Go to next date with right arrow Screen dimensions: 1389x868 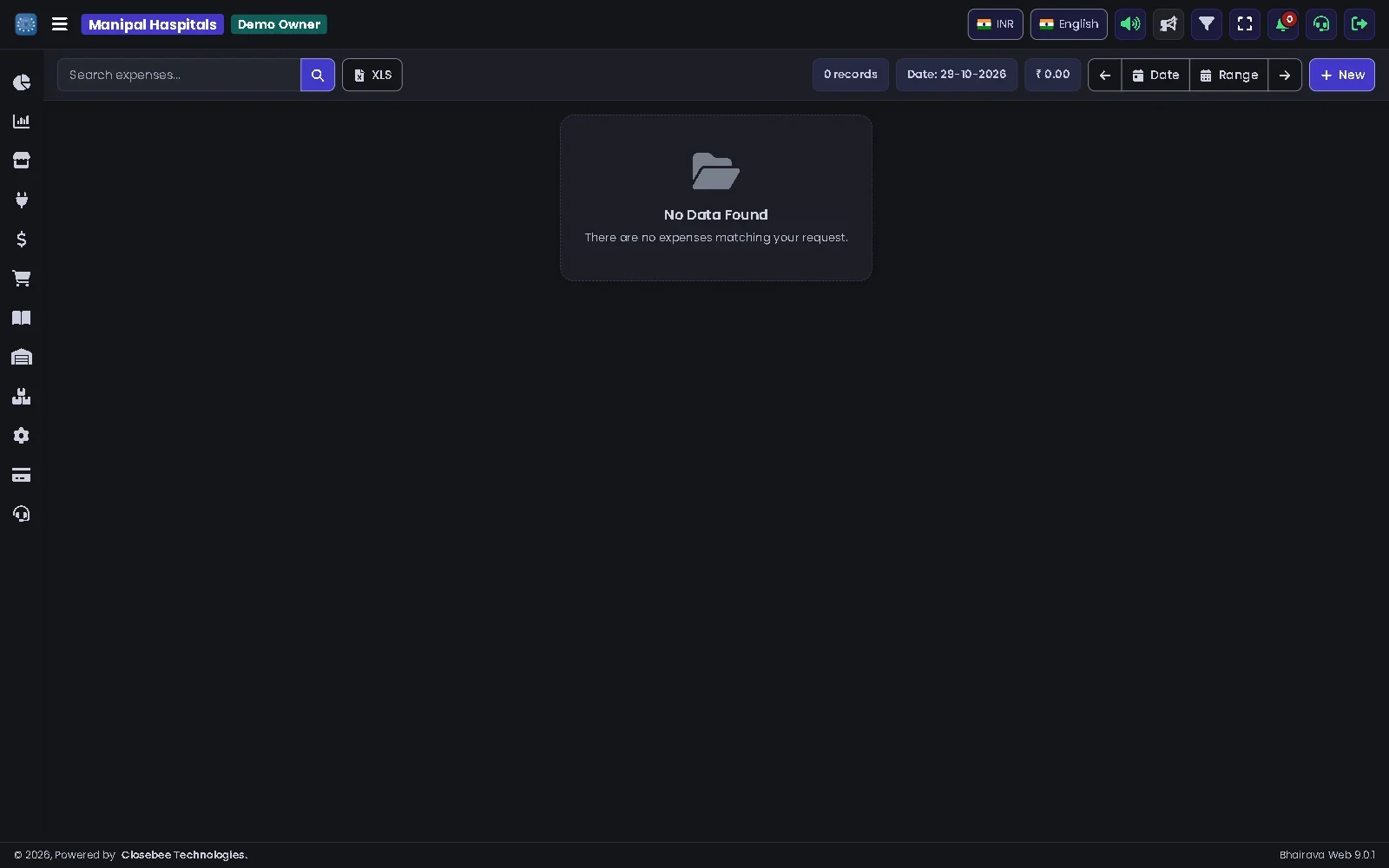coord(1285,75)
